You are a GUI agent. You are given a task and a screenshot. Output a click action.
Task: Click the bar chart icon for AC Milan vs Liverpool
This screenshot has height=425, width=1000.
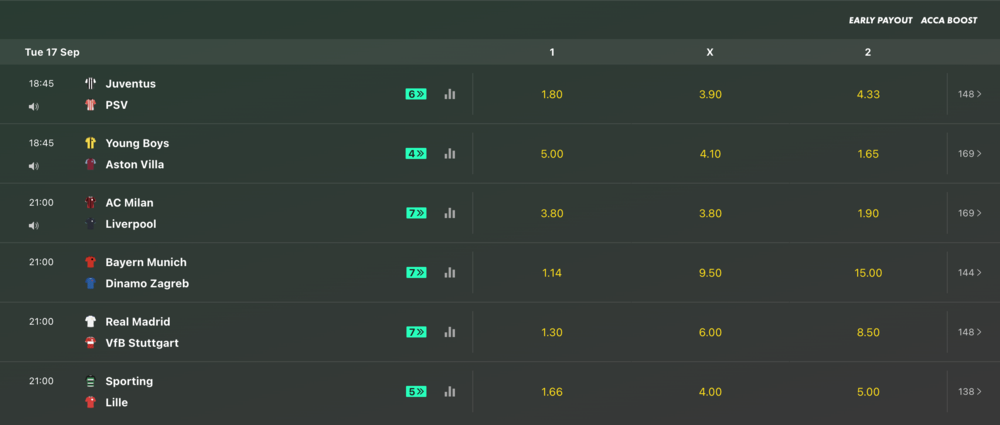[450, 213]
